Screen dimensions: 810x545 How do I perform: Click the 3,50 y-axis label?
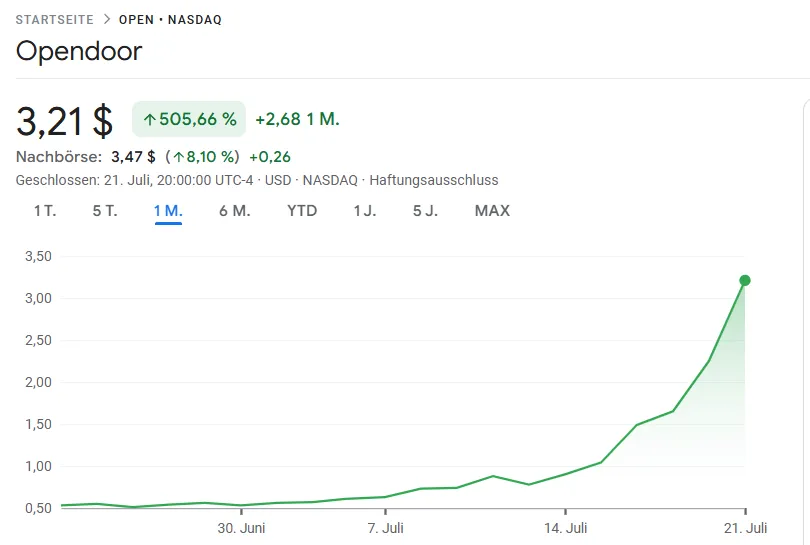click(x=38, y=256)
